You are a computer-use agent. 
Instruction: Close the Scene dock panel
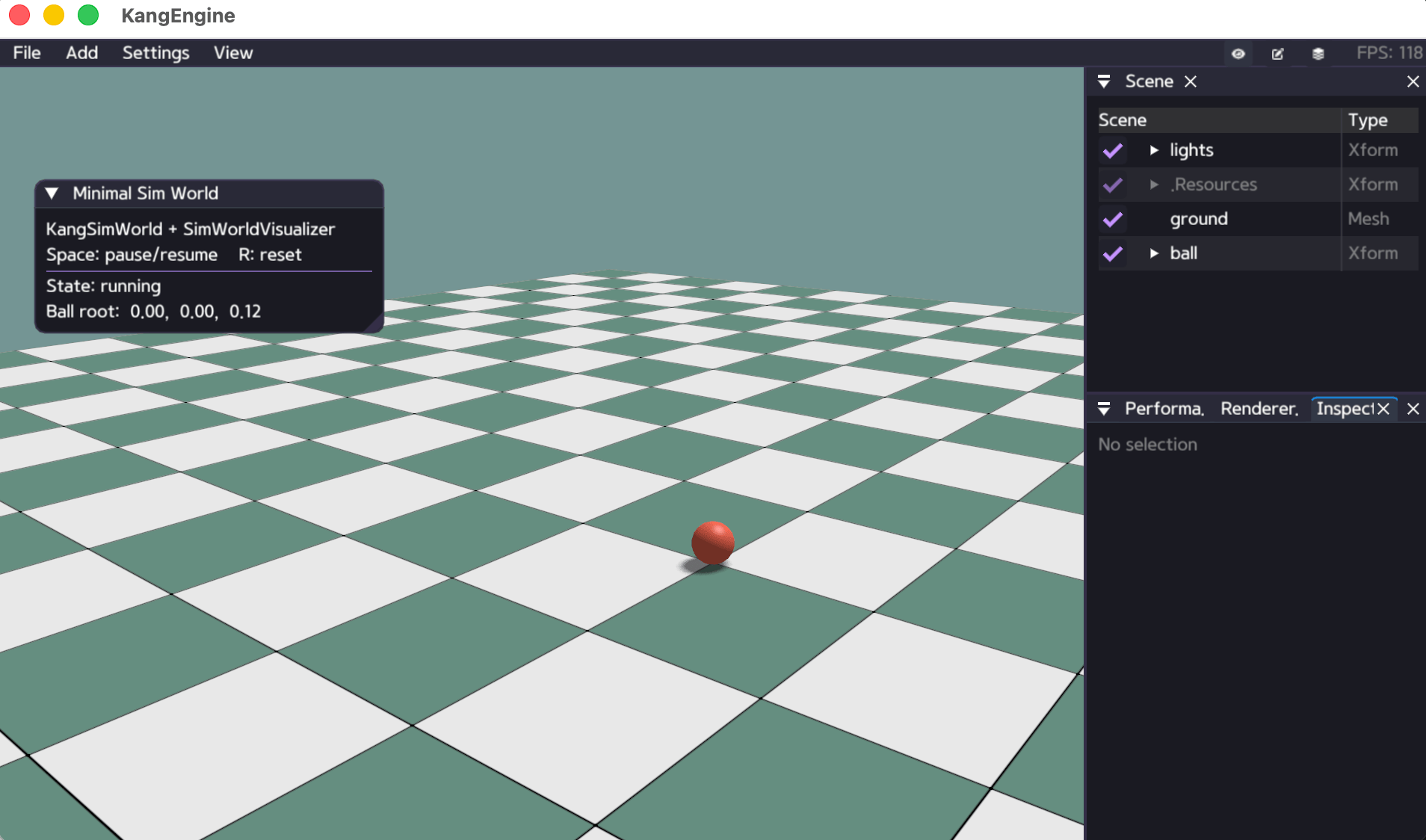1413,81
